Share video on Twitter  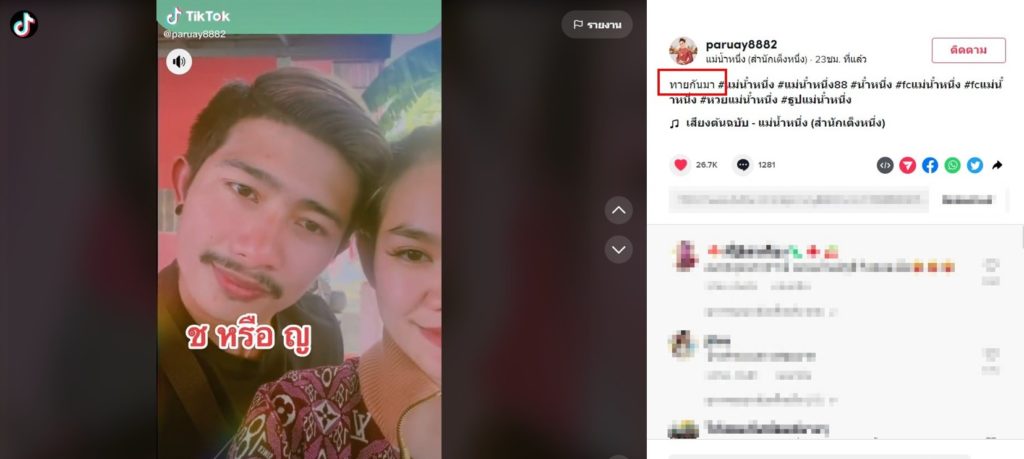(x=975, y=165)
